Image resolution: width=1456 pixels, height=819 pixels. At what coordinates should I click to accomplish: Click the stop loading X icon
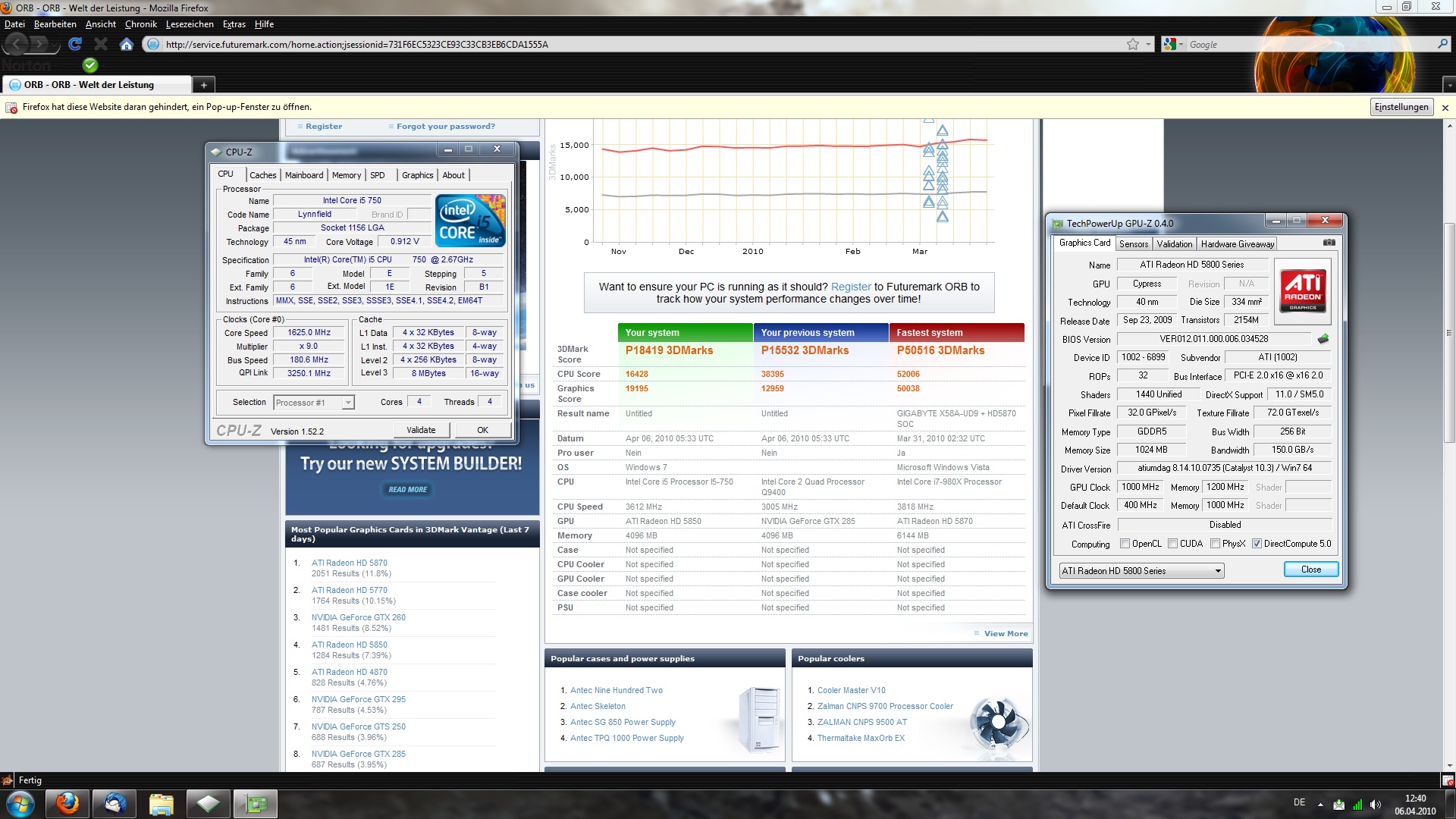[100, 44]
